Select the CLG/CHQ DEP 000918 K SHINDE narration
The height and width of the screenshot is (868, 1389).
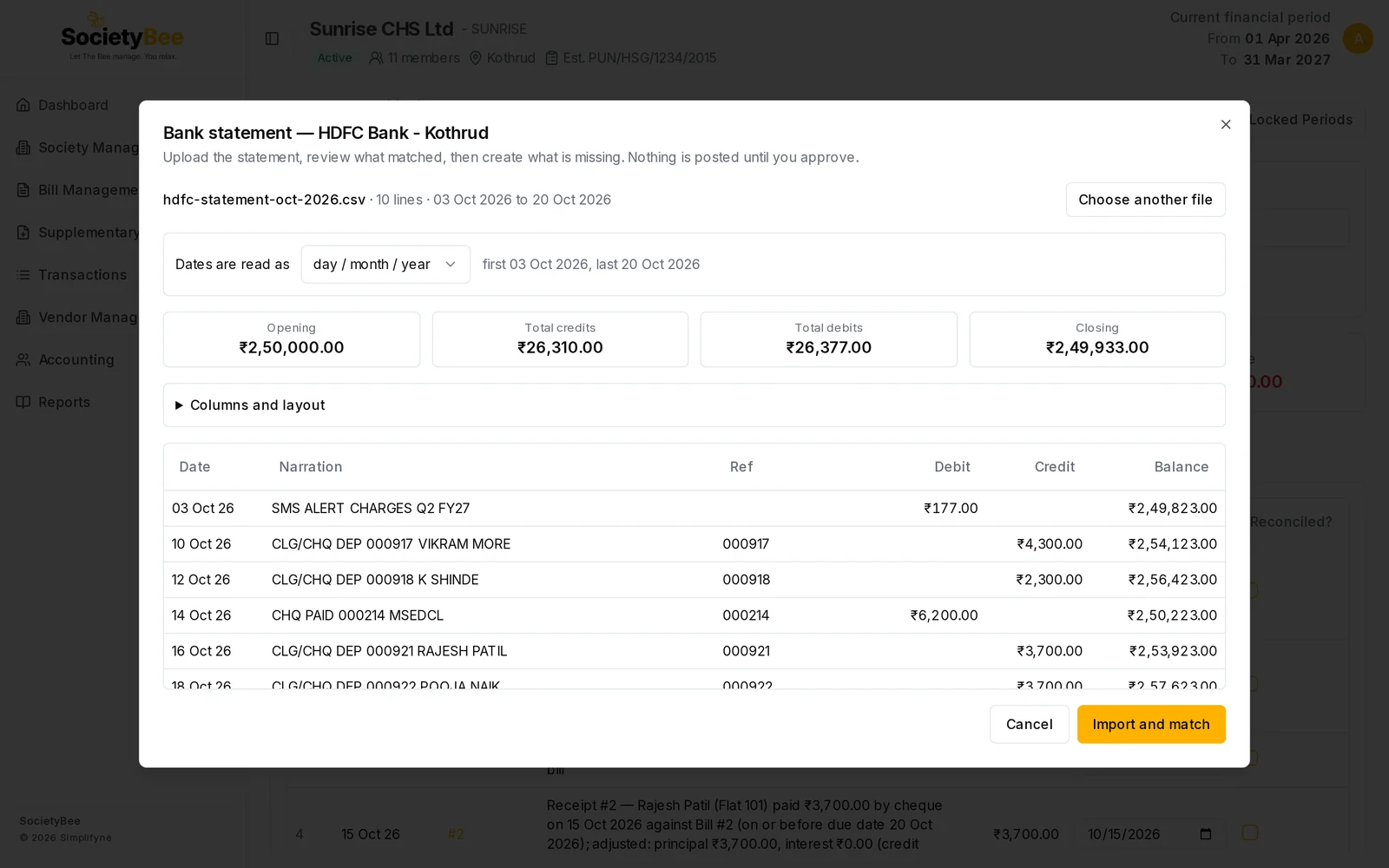pos(375,580)
